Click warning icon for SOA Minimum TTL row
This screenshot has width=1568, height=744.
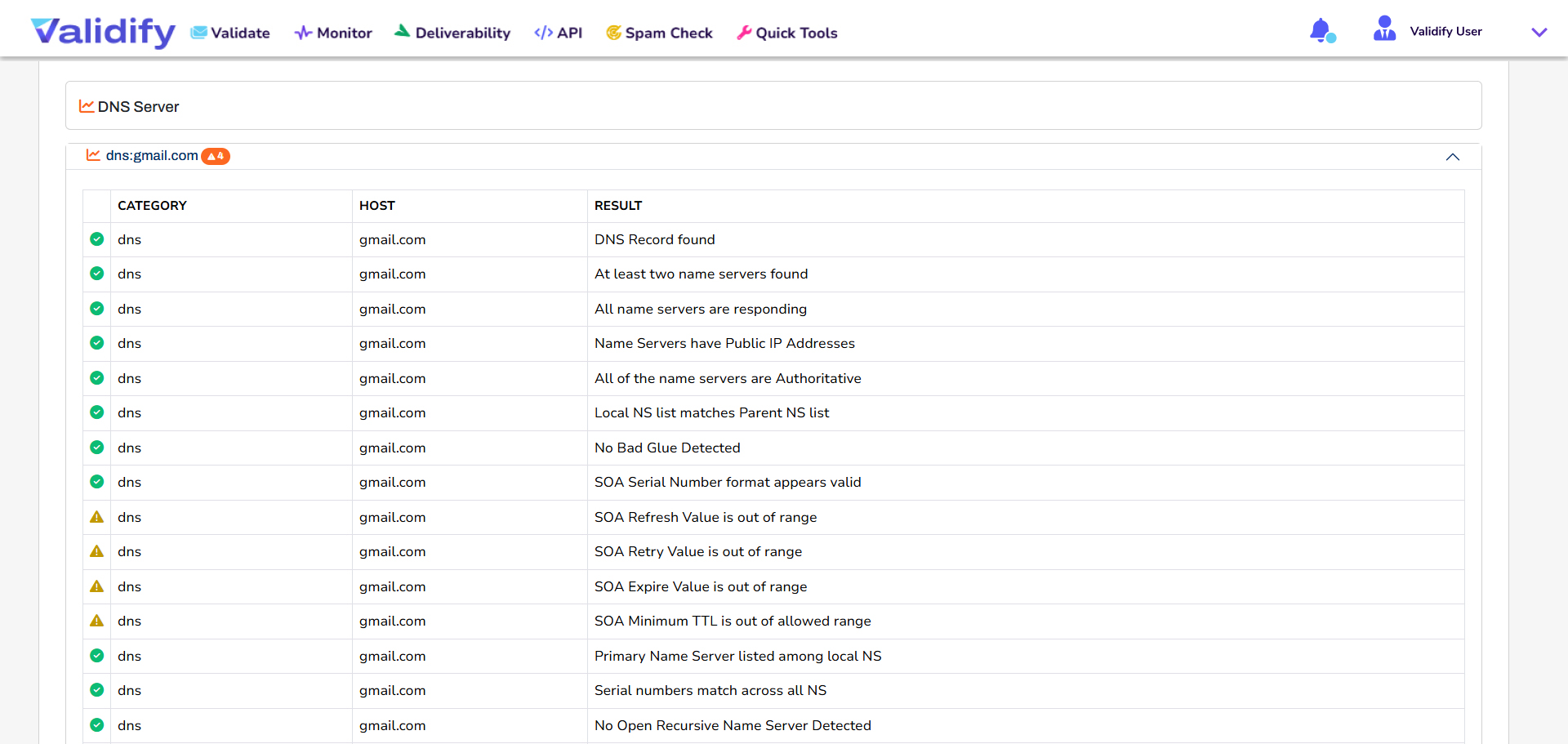click(x=97, y=621)
